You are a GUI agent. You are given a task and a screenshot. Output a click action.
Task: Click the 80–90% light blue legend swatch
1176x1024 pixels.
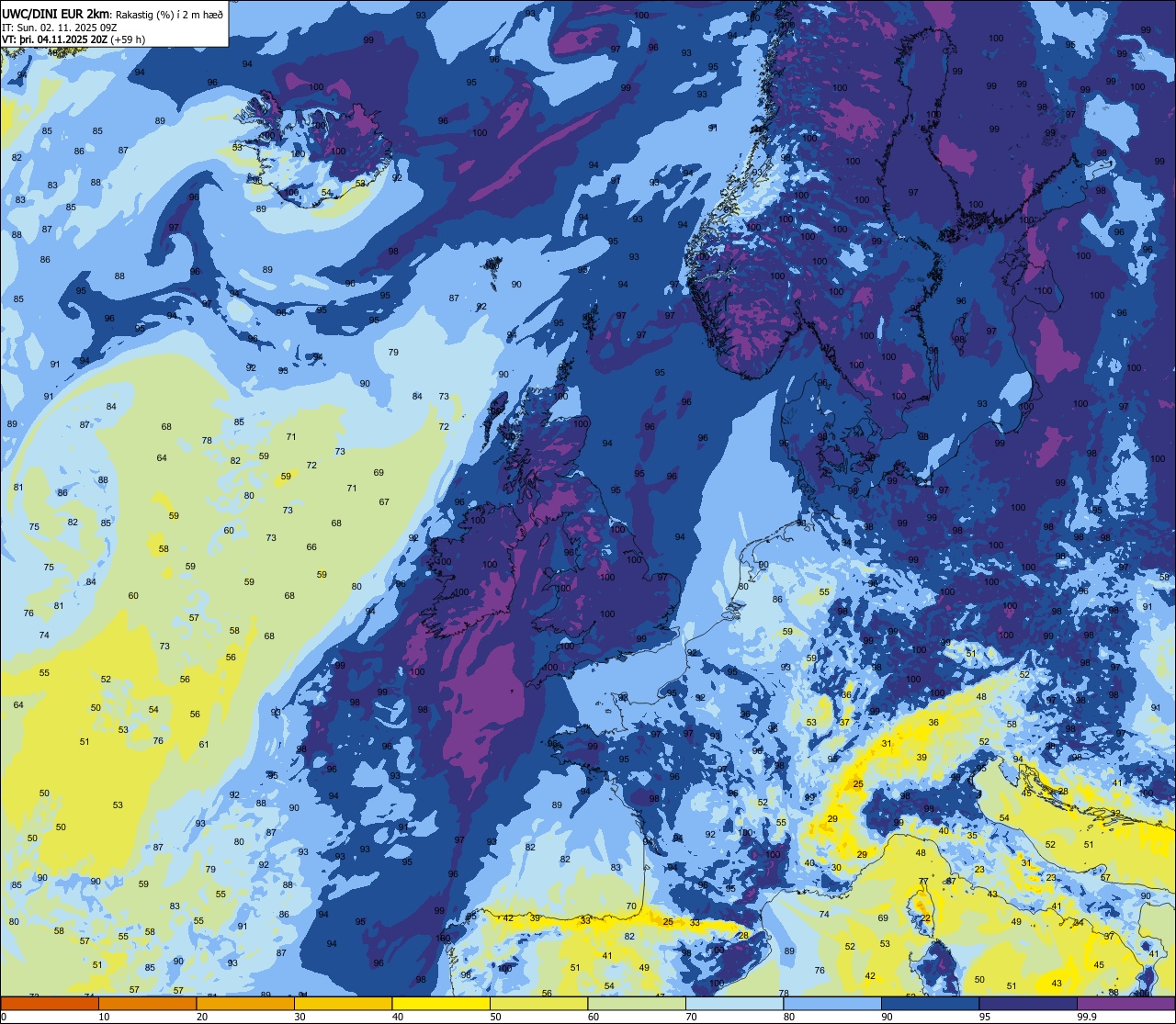click(x=832, y=1004)
